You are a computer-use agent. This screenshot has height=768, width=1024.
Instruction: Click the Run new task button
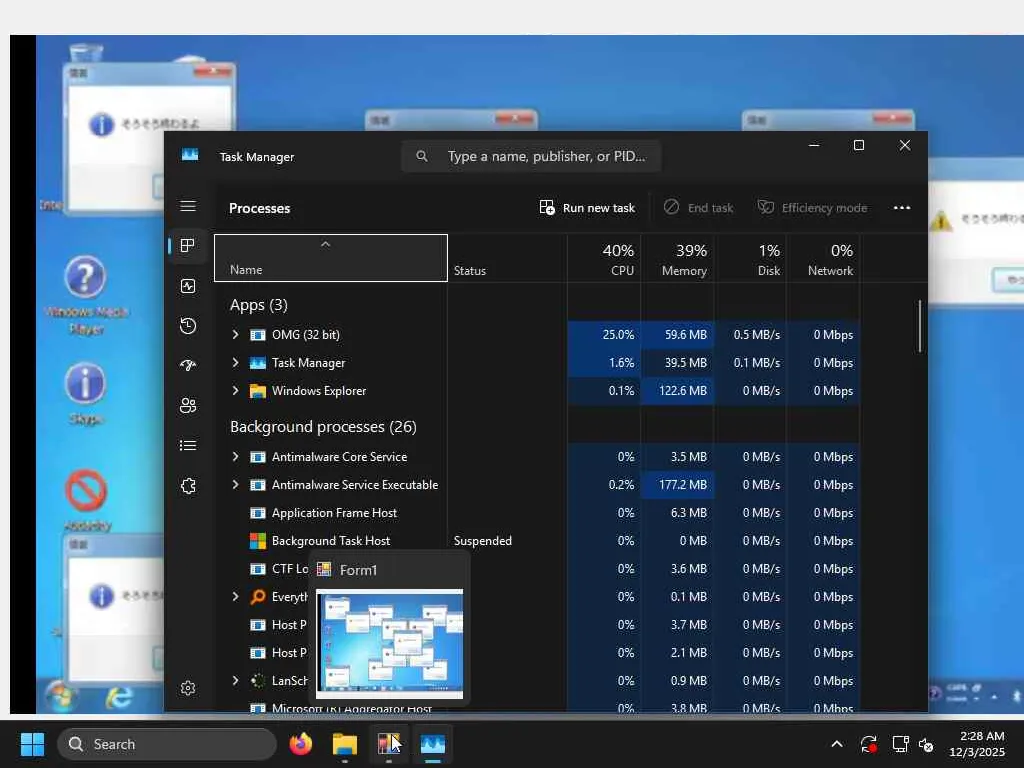coord(587,208)
